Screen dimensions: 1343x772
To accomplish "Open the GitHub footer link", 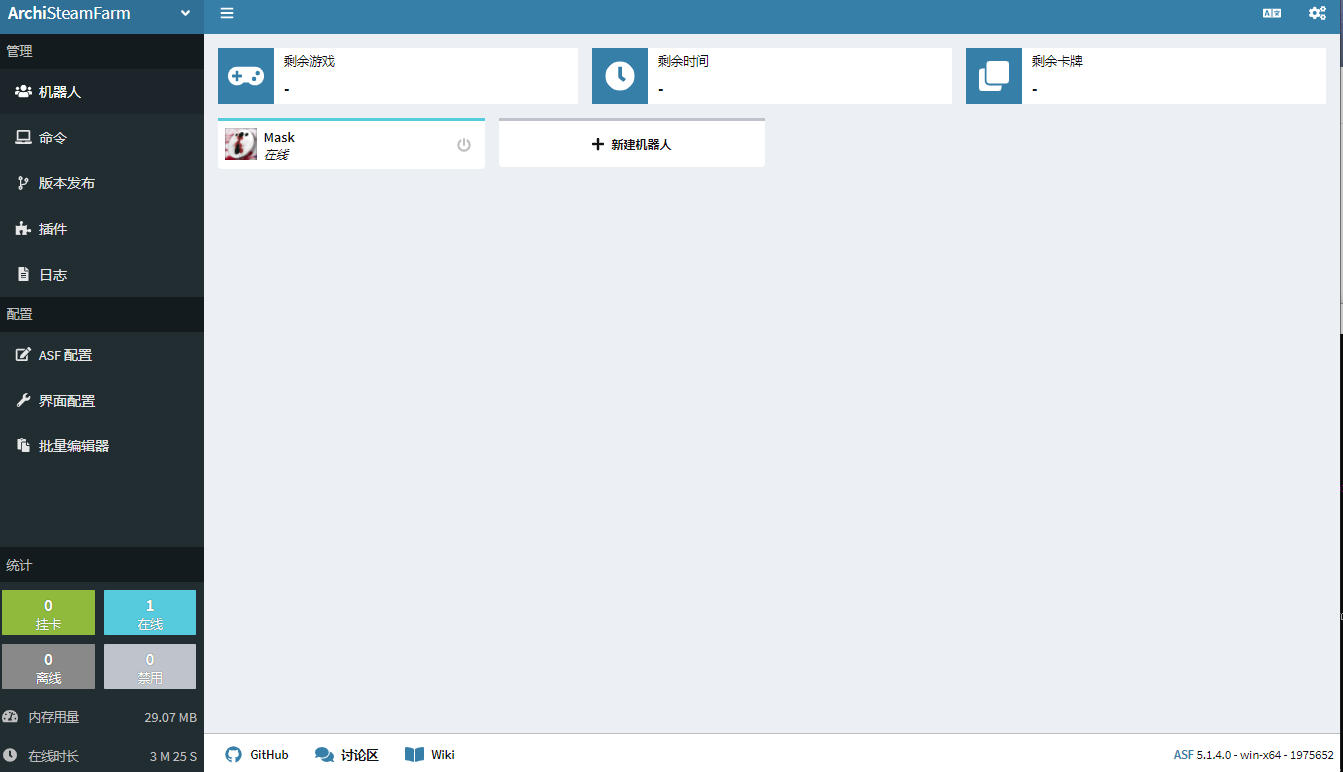I will pos(257,755).
